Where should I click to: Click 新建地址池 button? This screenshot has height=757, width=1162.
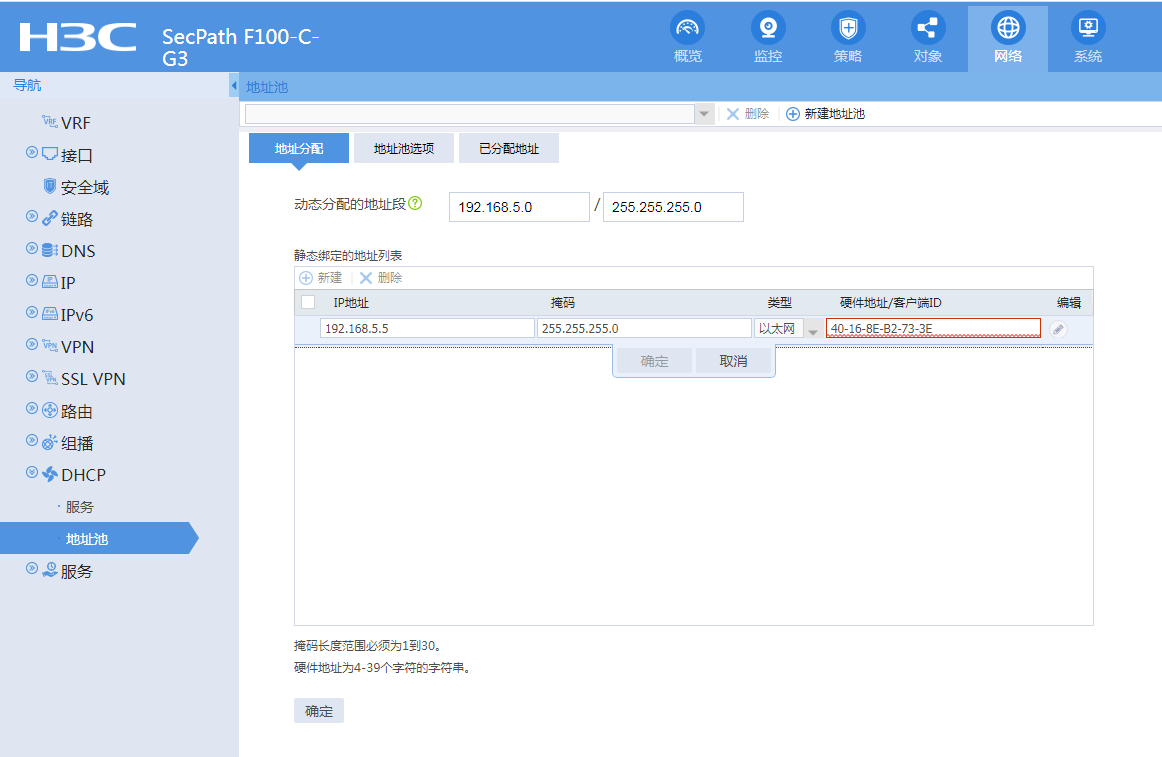pyautogui.click(x=826, y=114)
